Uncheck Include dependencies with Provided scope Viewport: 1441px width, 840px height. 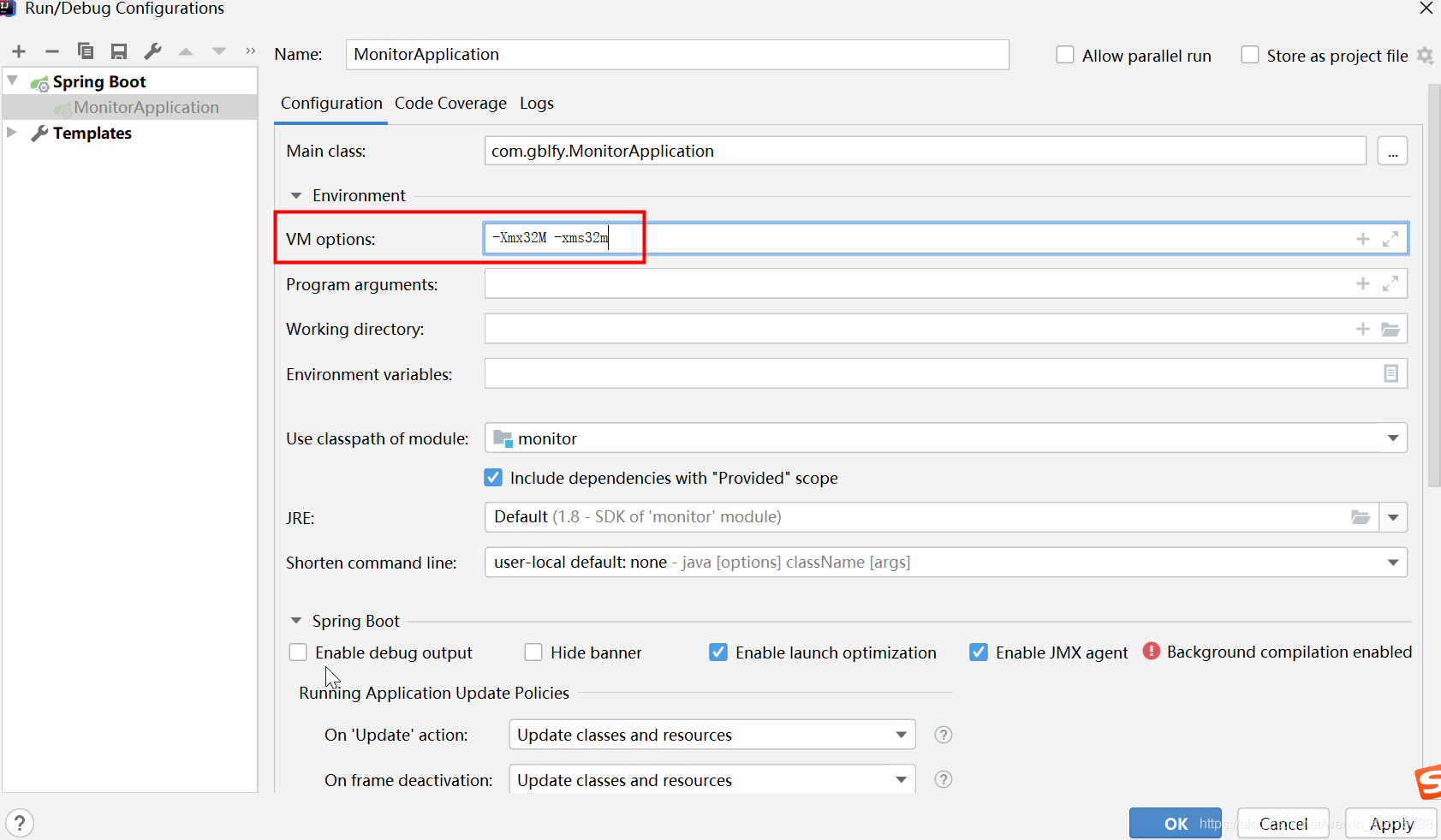point(493,478)
